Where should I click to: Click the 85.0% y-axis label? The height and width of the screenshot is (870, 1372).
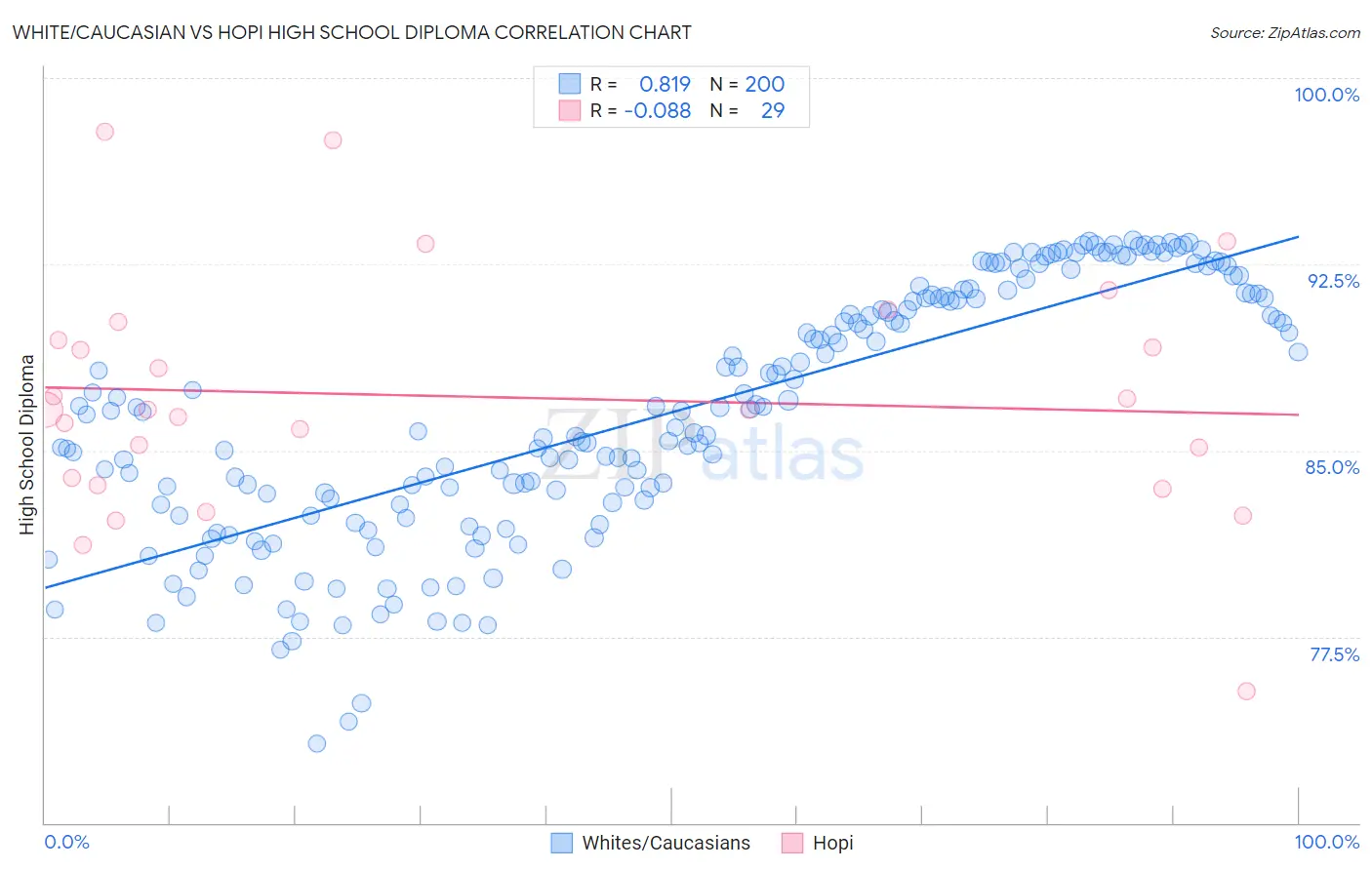pos(1332,467)
